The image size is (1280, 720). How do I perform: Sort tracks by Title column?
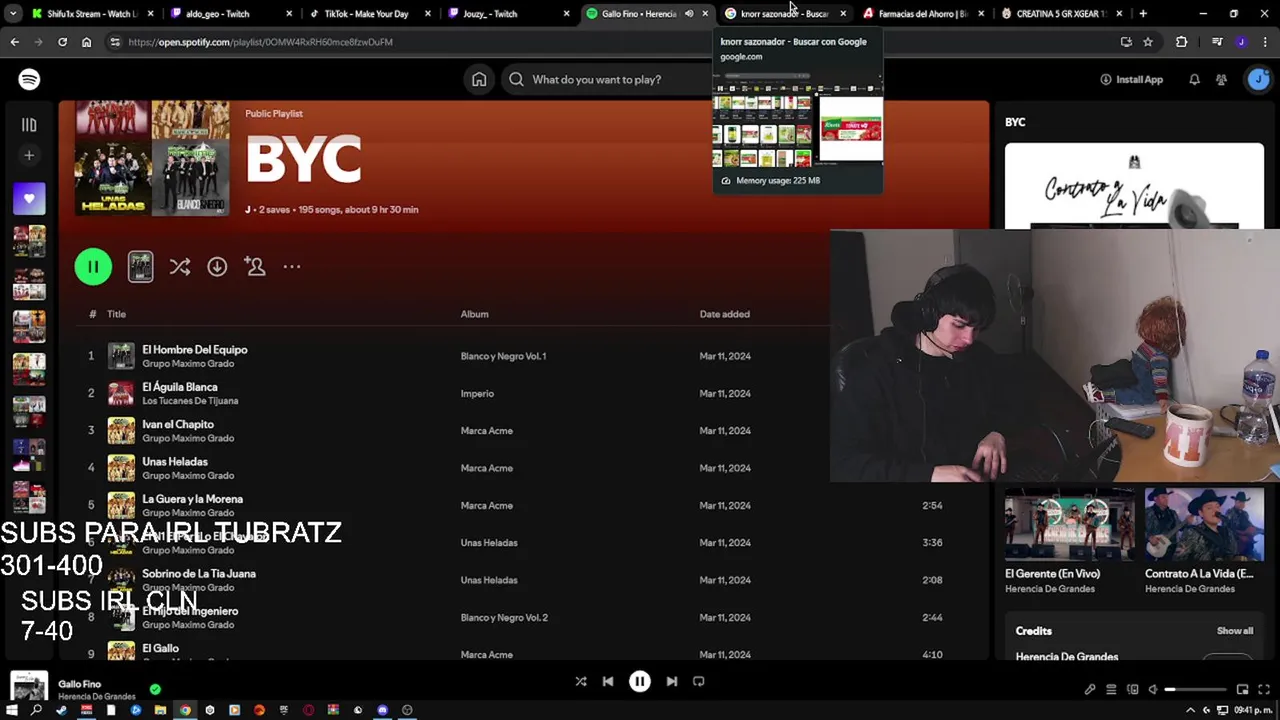[116, 314]
